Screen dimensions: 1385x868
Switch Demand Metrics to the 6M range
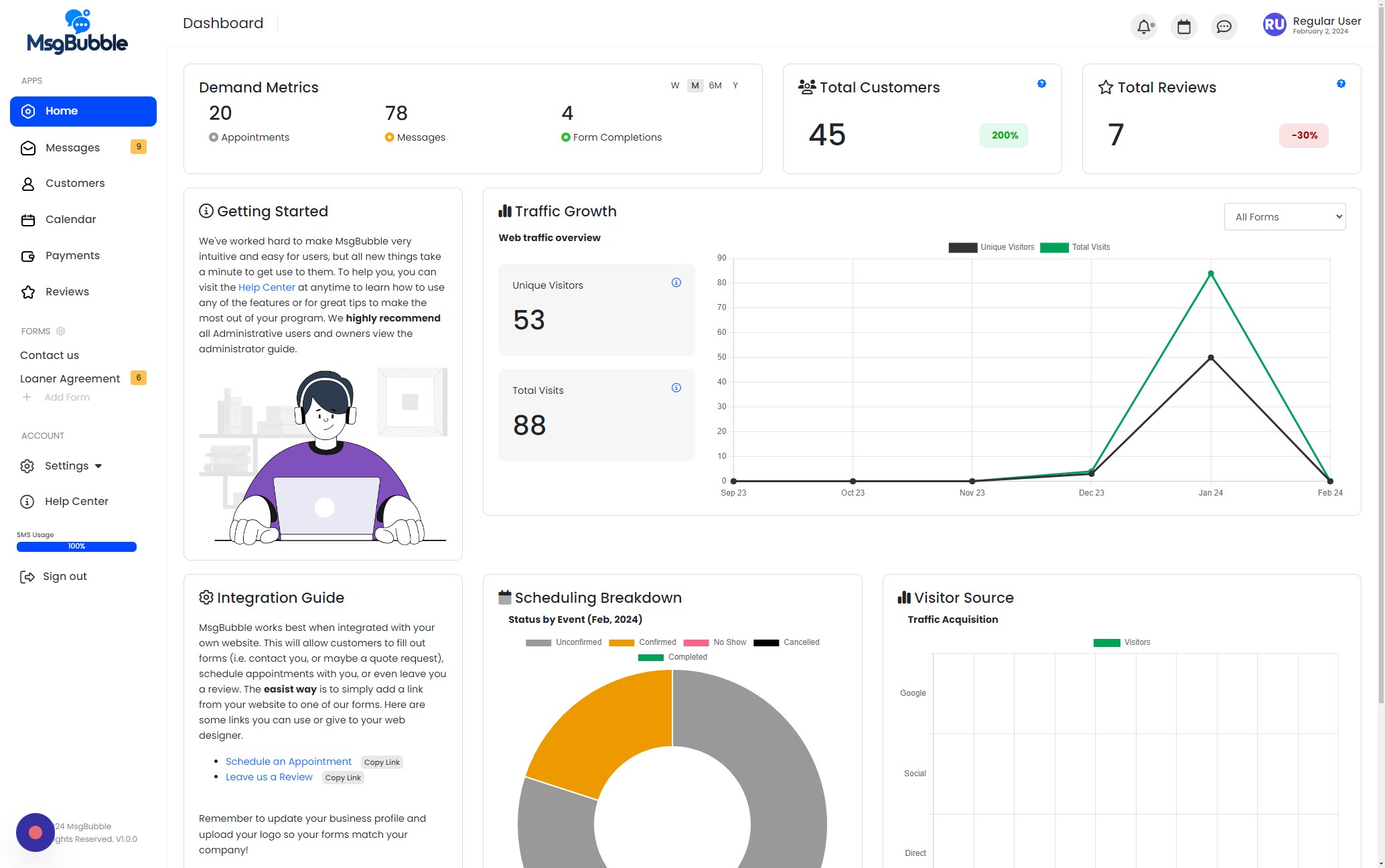tap(715, 86)
